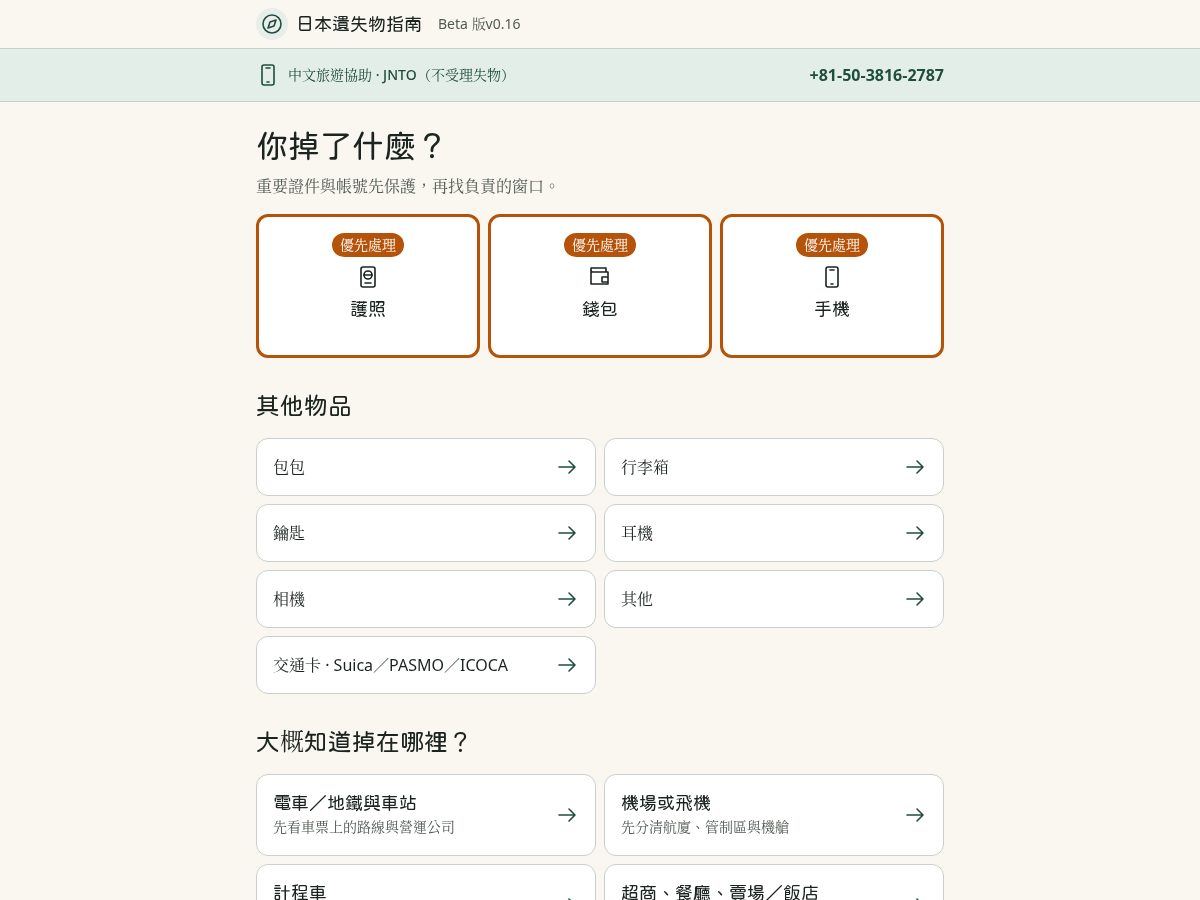Choose the 超商、餐廳、賣場／飯店 card
This screenshot has width=1200, height=900.
(774, 883)
